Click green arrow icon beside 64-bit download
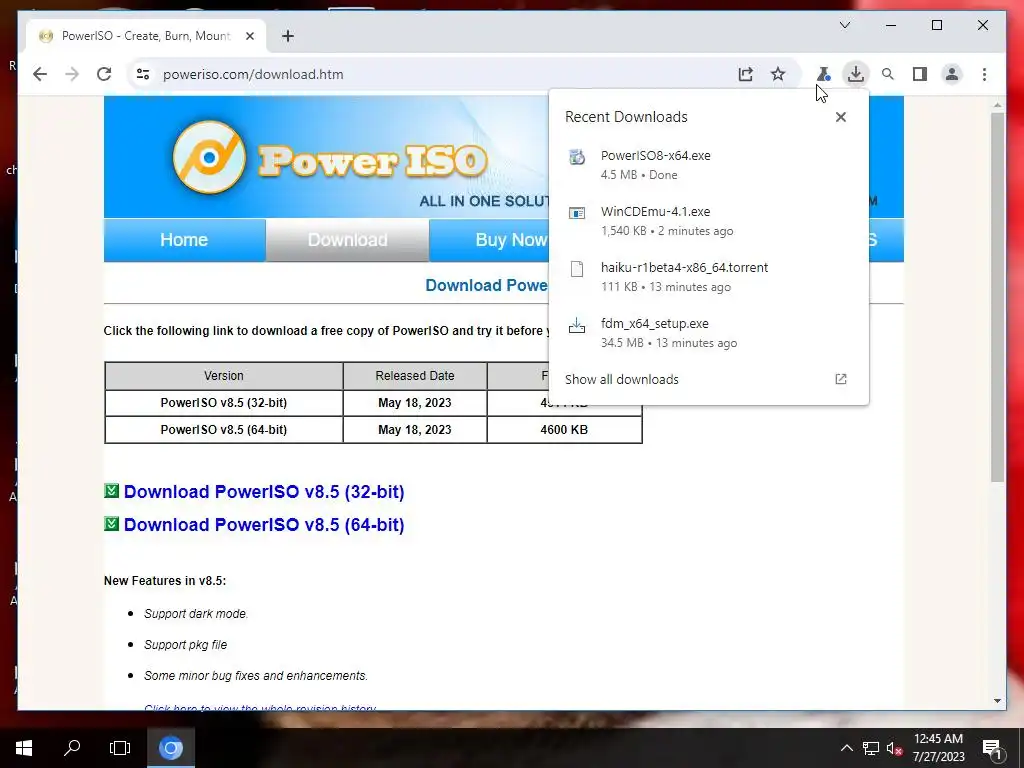This screenshot has width=1024, height=768. coord(111,524)
